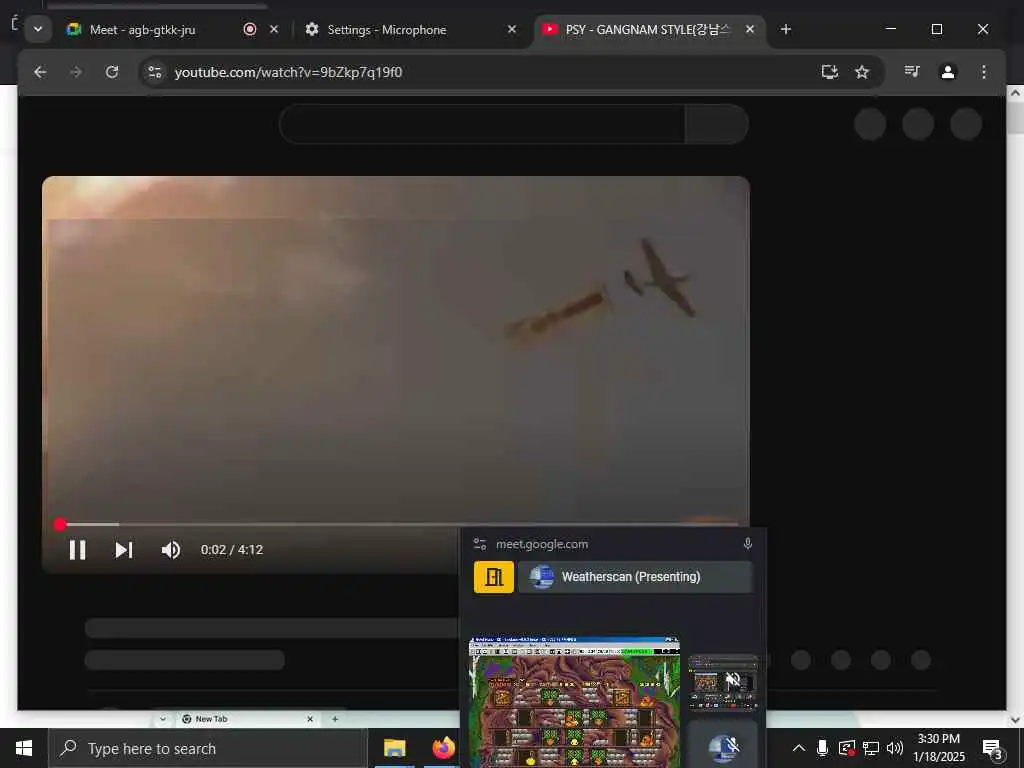The height and width of the screenshot is (768, 1024).
Task: Open the Chrome profile menu
Action: [948, 72]
